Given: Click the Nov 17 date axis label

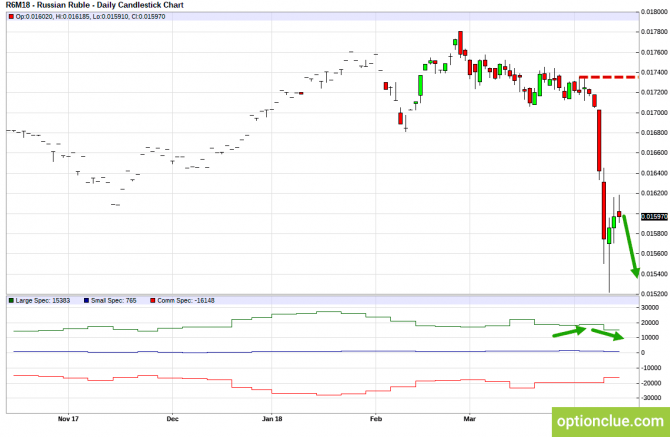Looking at the screenshot, I should (x=68, y=419).
